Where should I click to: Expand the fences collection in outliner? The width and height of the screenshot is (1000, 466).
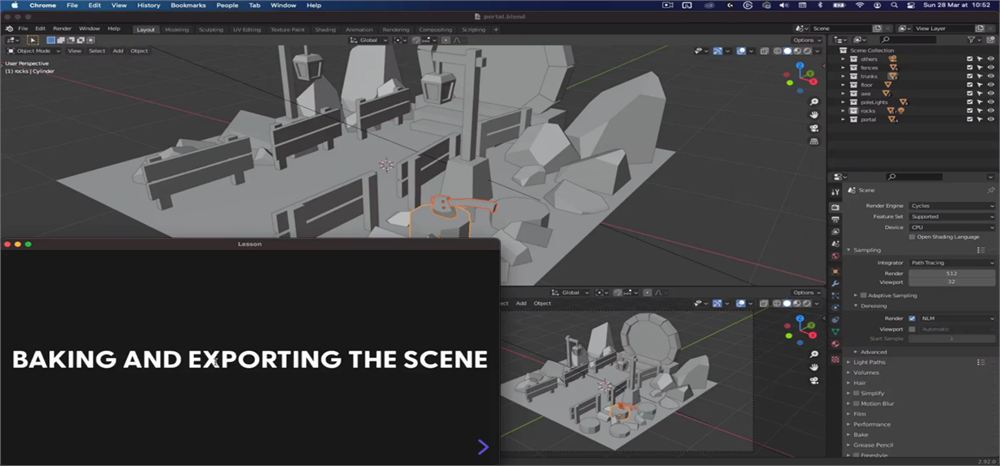tap(843, 68)
